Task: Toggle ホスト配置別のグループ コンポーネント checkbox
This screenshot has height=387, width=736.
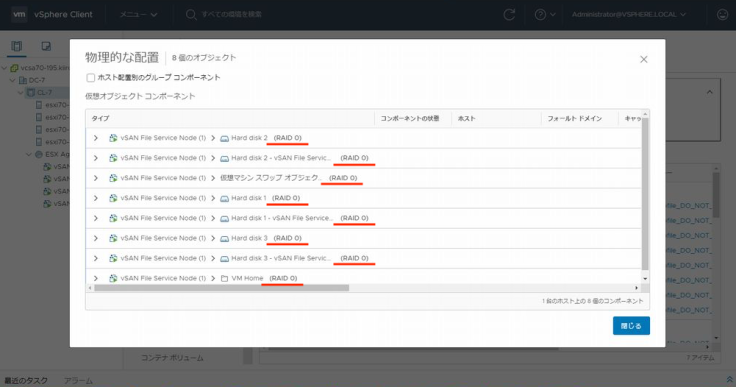Action: click(x=91, y=77)
